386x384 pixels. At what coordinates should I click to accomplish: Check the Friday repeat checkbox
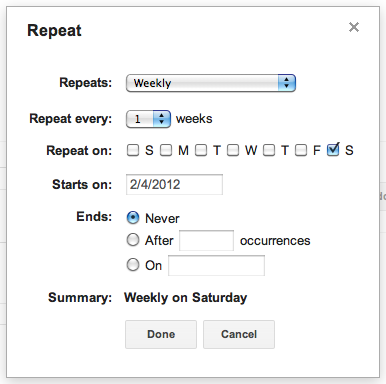point(301,150)
